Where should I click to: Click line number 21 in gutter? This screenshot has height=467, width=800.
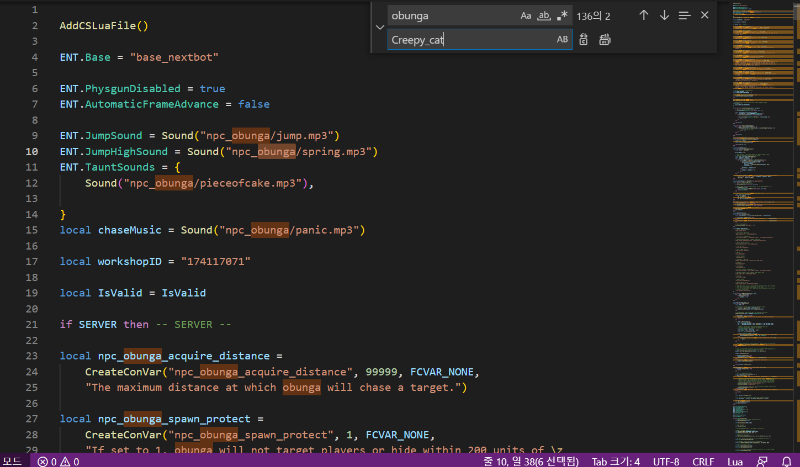32,325
